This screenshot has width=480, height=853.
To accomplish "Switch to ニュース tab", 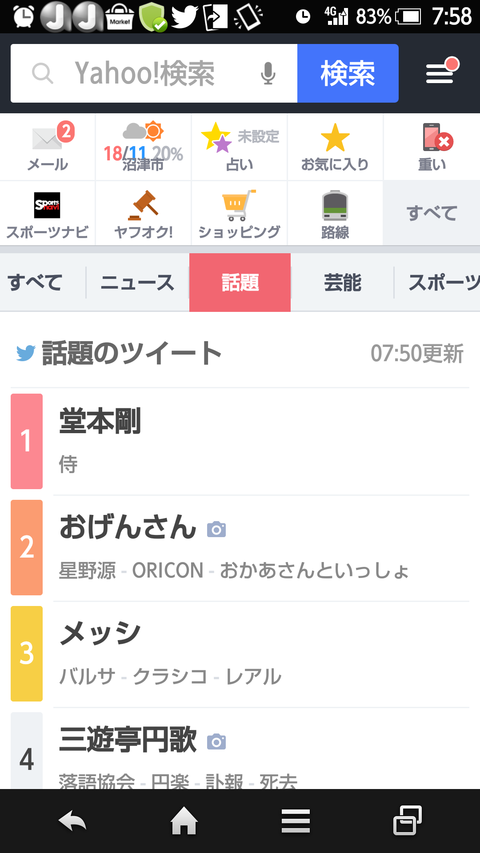I will pyautogui.click(x=137, y=282).
